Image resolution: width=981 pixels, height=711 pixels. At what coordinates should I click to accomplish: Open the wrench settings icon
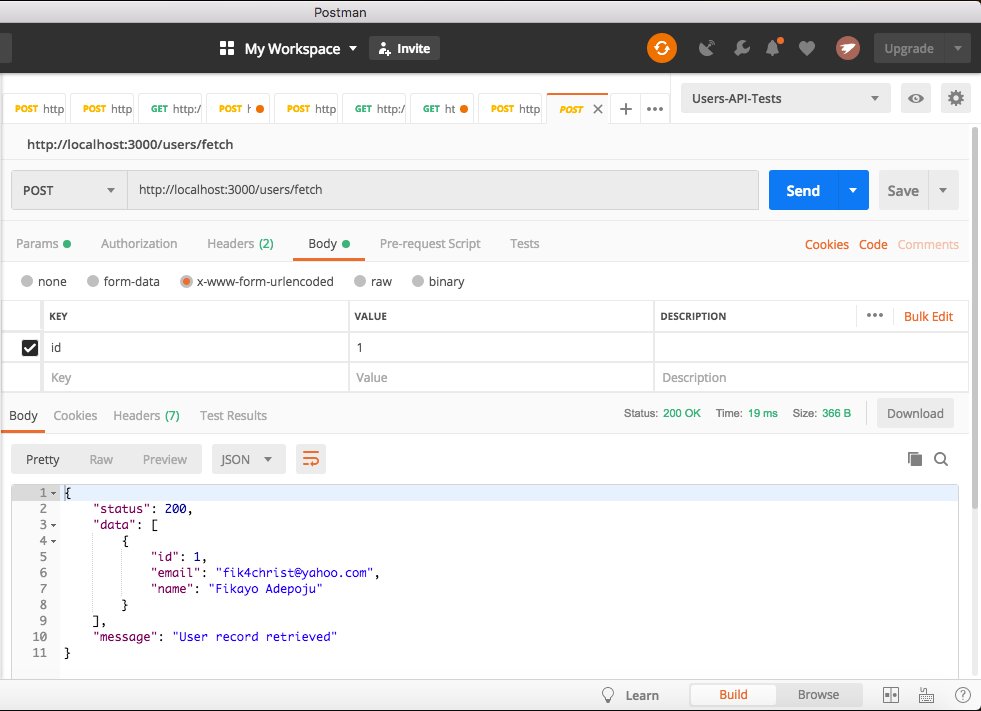click(741, 48)
